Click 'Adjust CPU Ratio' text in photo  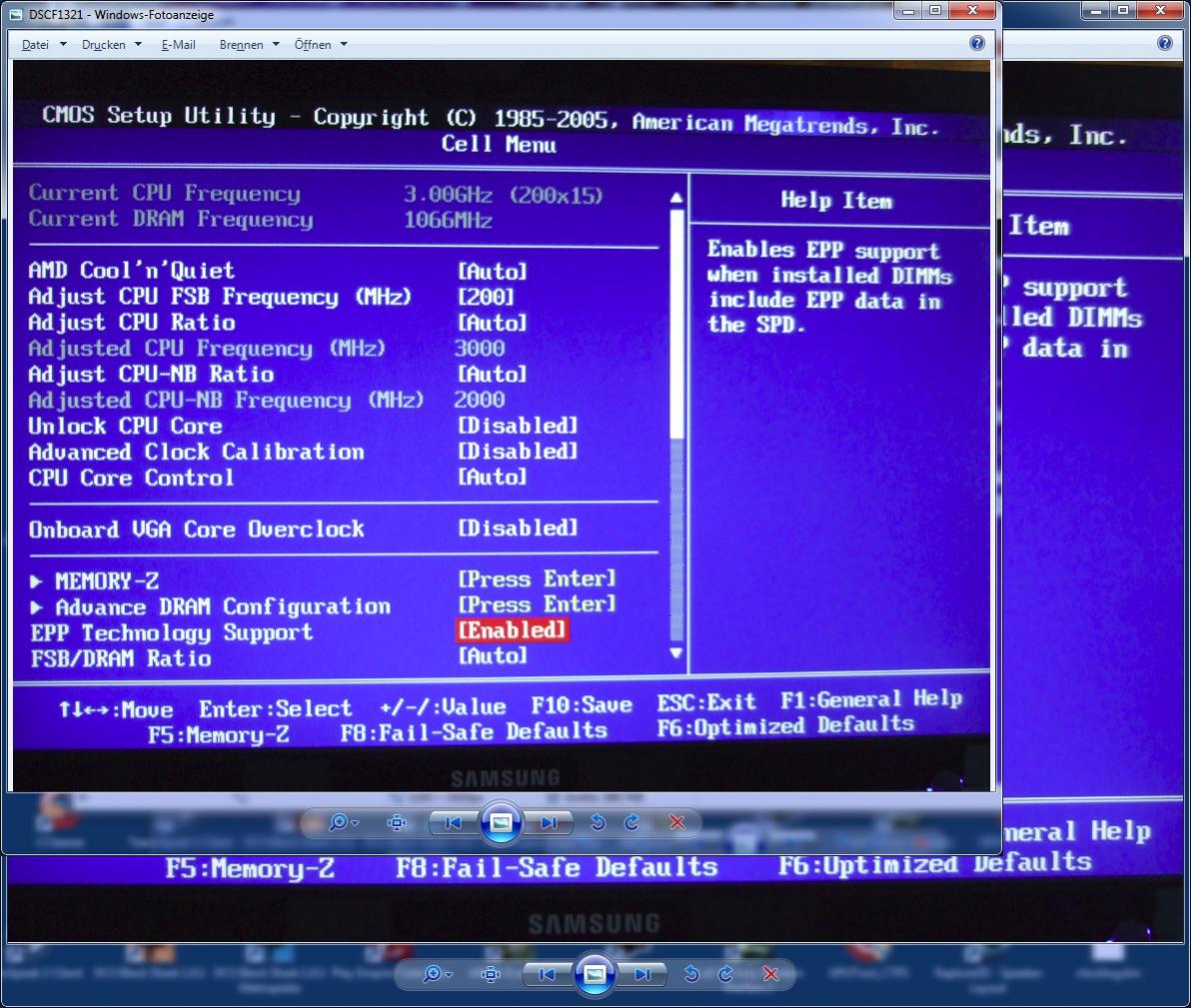pos(132,323)
